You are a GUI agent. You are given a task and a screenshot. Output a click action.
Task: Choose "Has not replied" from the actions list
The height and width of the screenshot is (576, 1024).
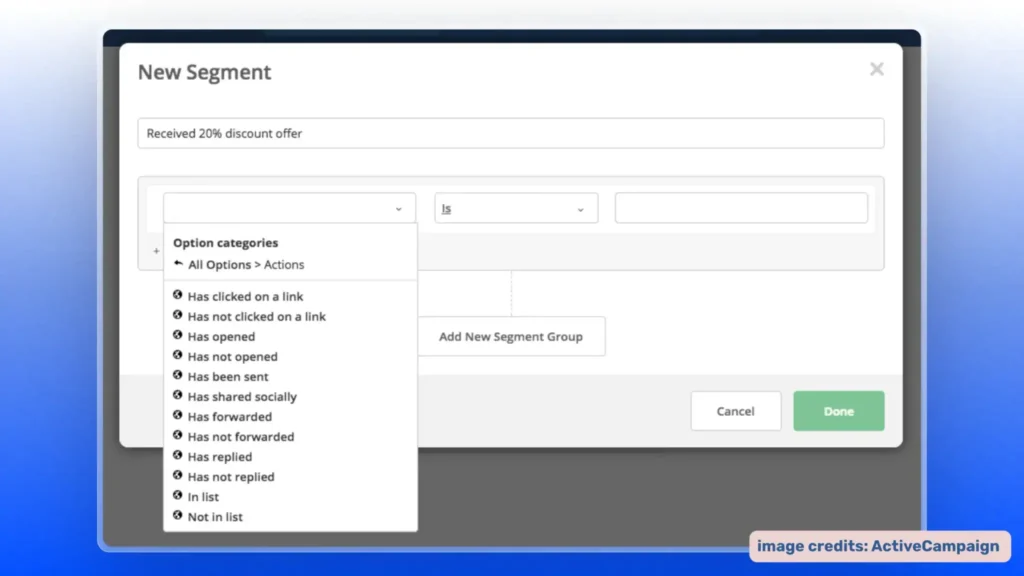232,476
